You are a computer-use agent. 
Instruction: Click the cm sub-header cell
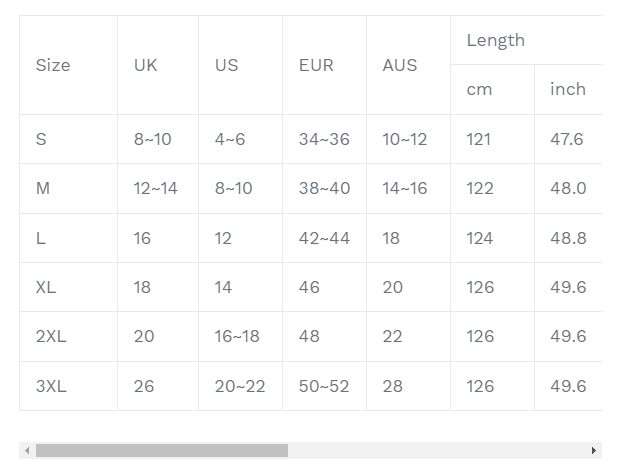(x=492, y=89)
